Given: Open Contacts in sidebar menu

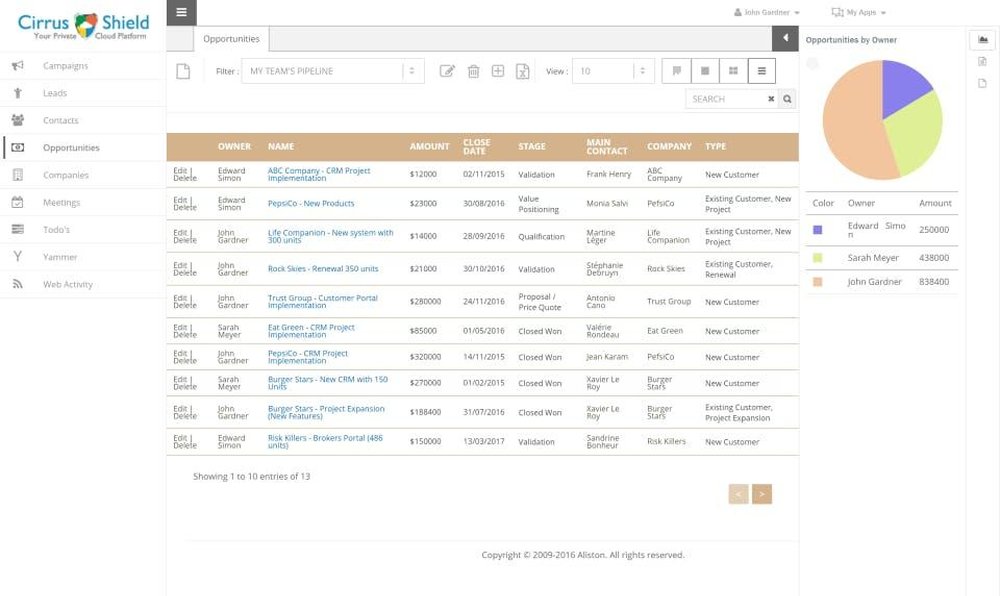Looking at the screenshot, I should click(x=61, y=120).
